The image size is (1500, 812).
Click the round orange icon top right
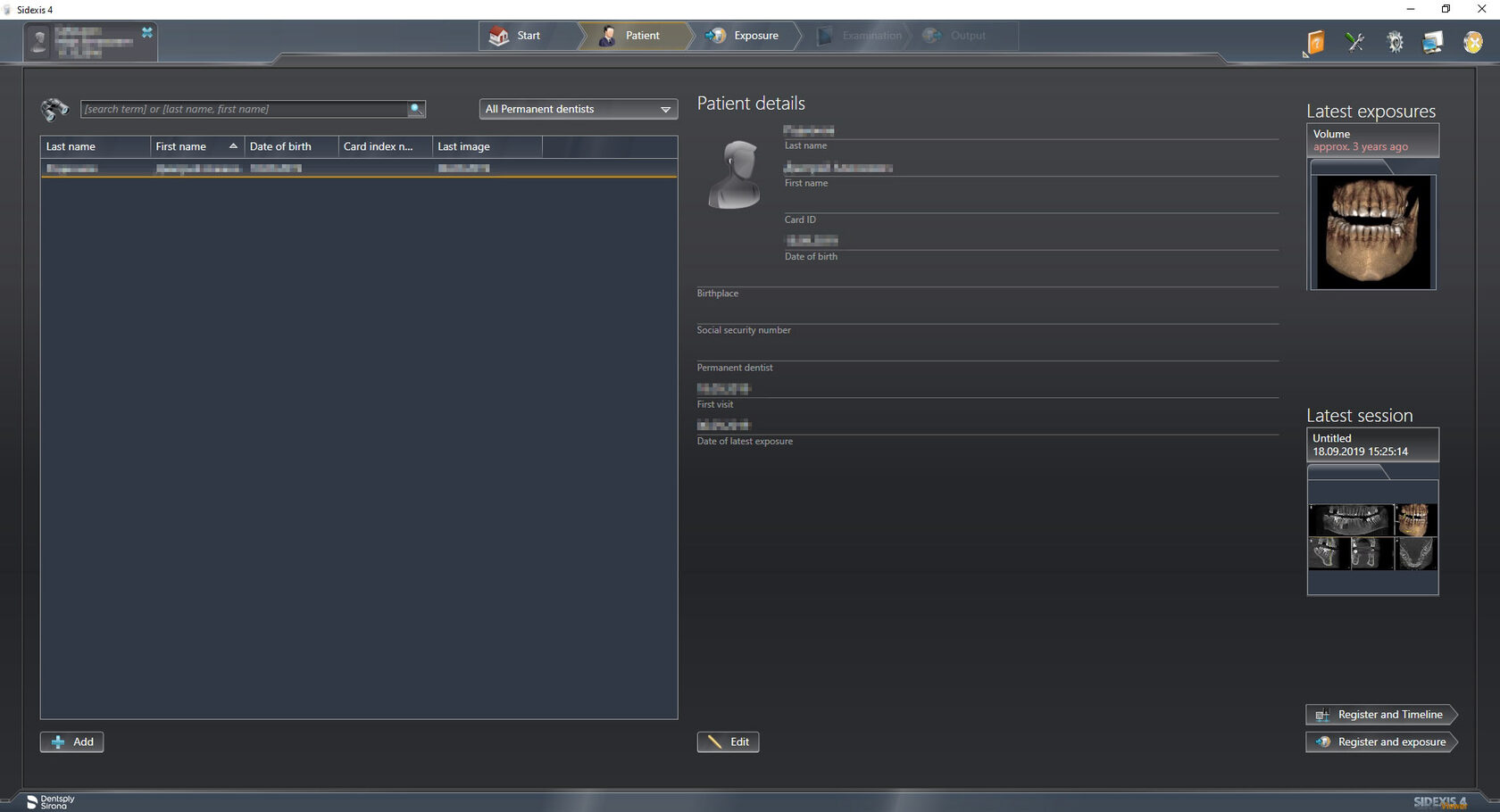click(x=1472, y=42)
